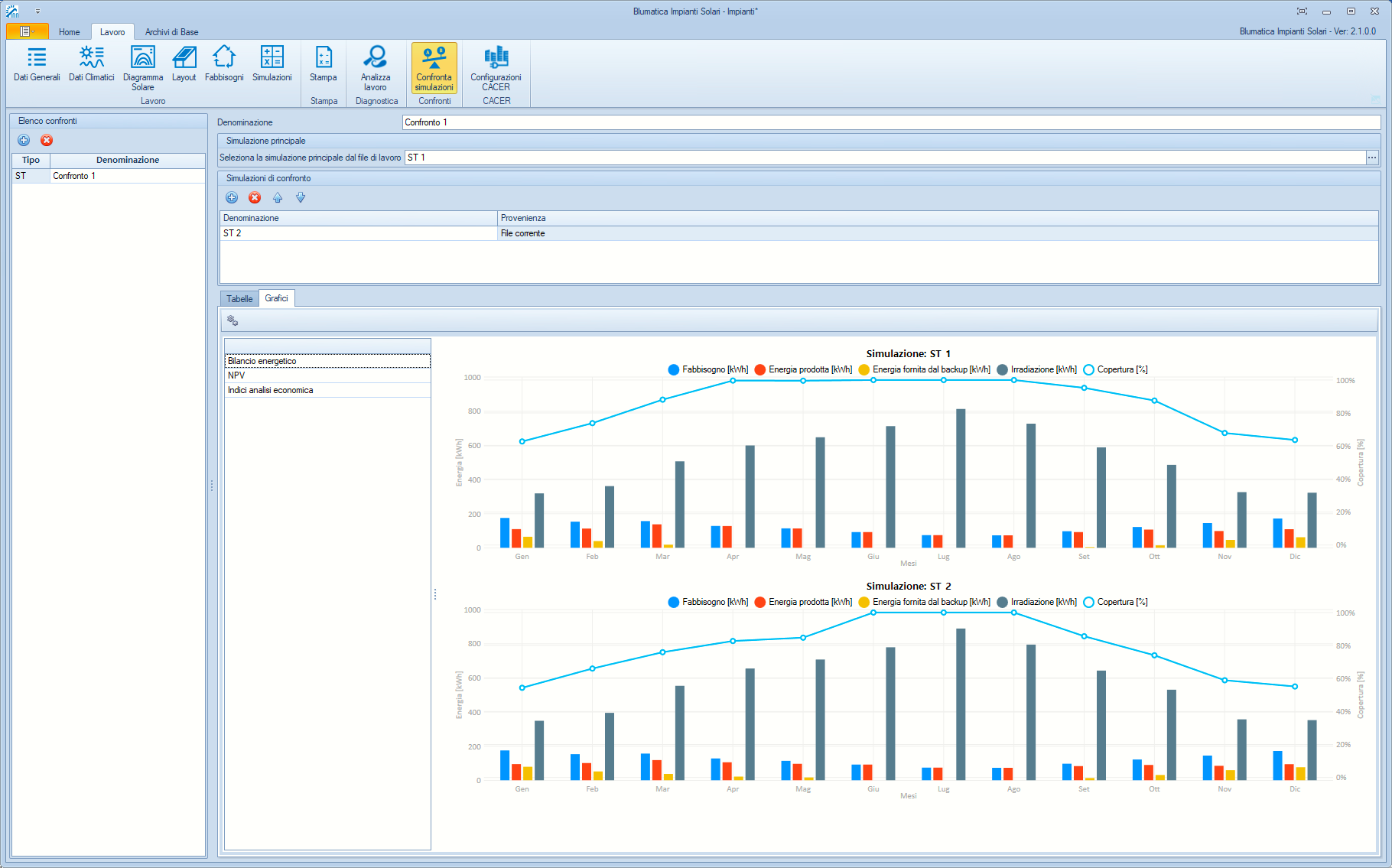Open main simulation selector ellipsis button
Screen dimensions: 1392x868
pyautogui.click(x=1372, y=158)
